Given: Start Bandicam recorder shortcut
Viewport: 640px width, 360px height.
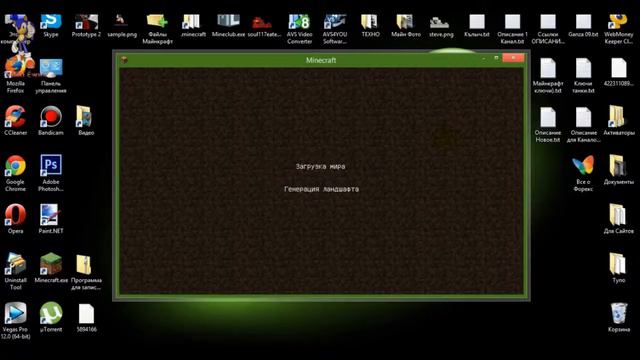Looking at the screenshot, I should (51, 120).
